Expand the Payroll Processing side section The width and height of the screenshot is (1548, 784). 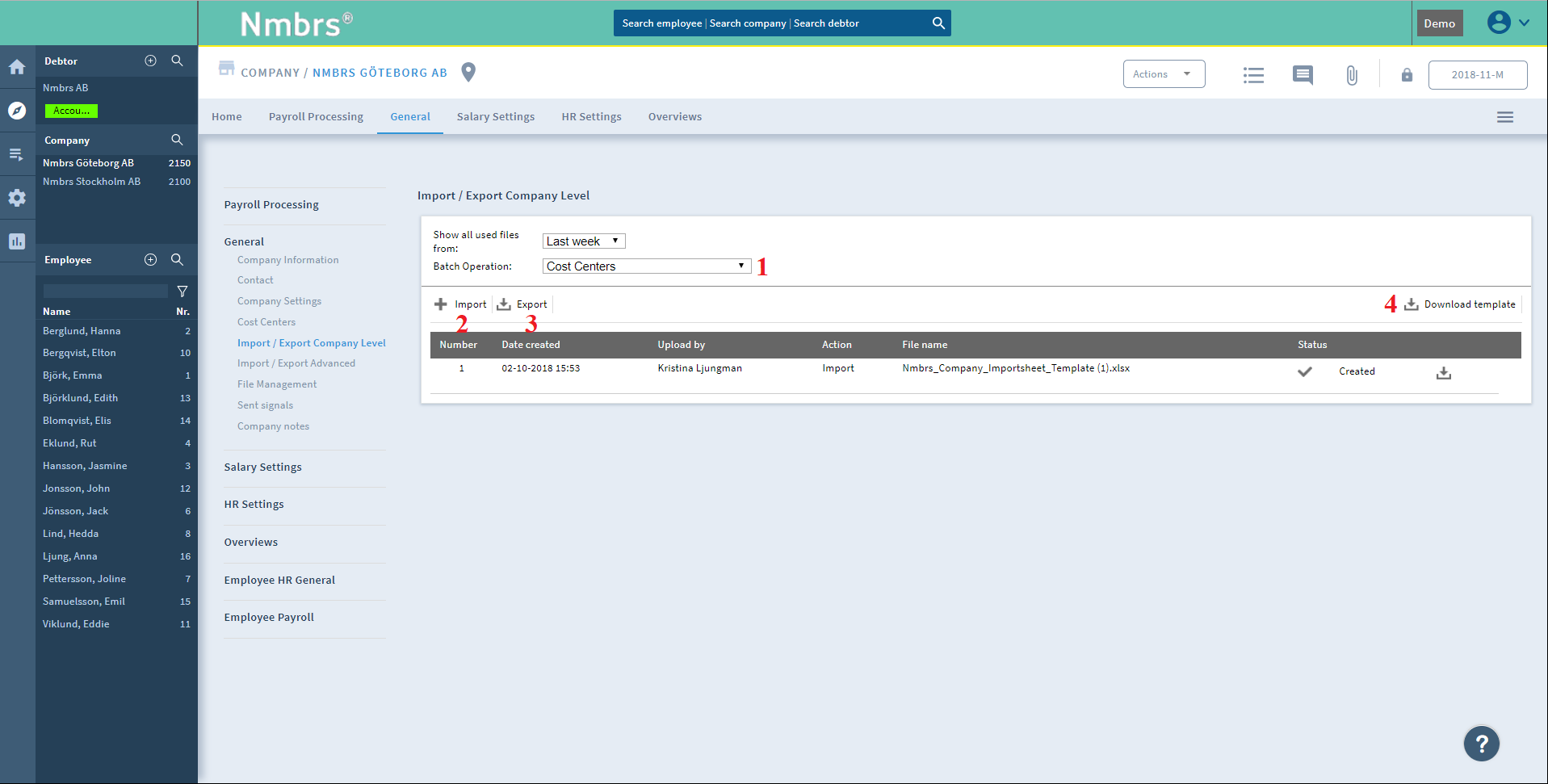[271, 204]
